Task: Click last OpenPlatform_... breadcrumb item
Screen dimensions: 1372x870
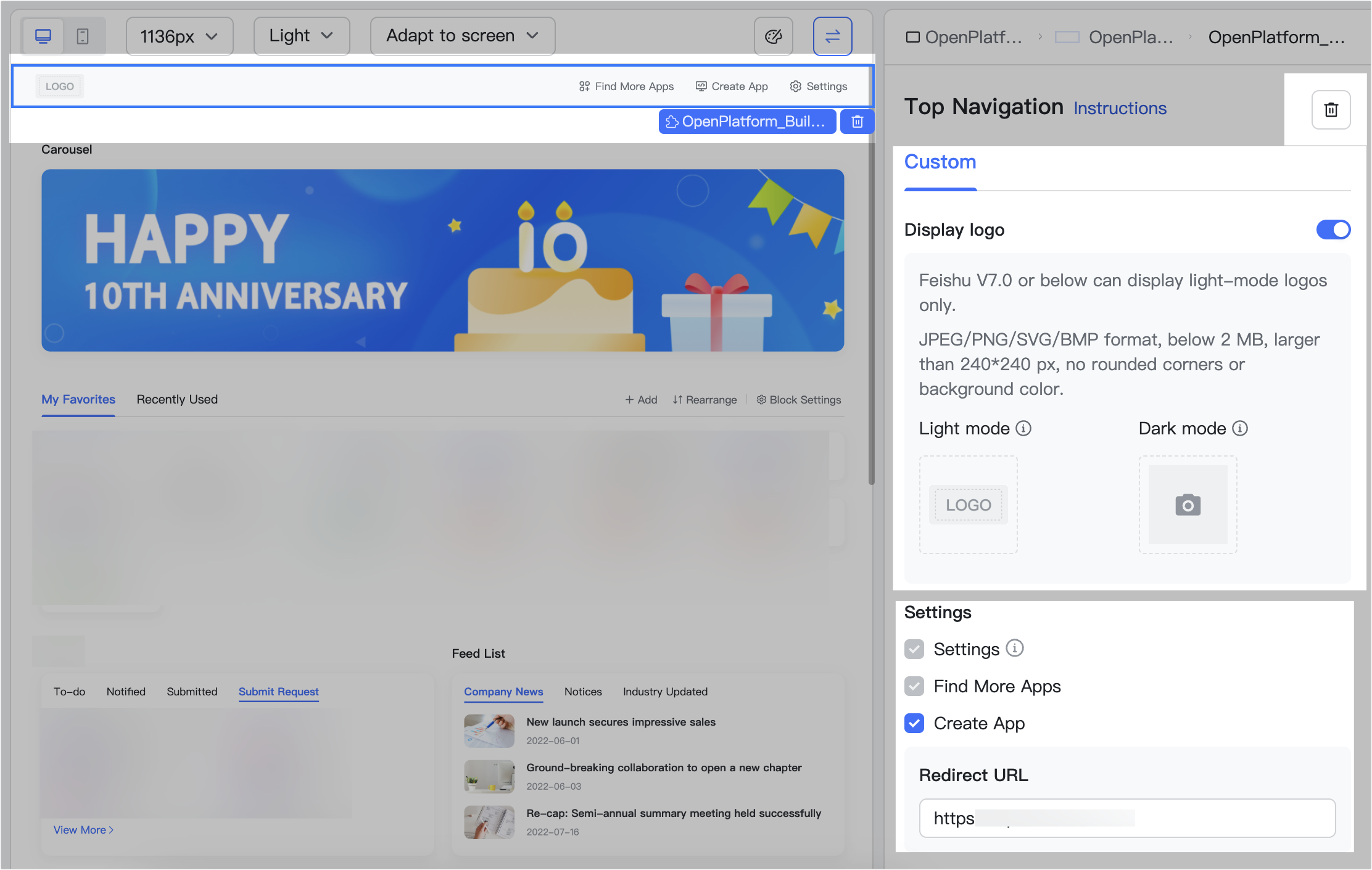Action: click(1276, 37)
